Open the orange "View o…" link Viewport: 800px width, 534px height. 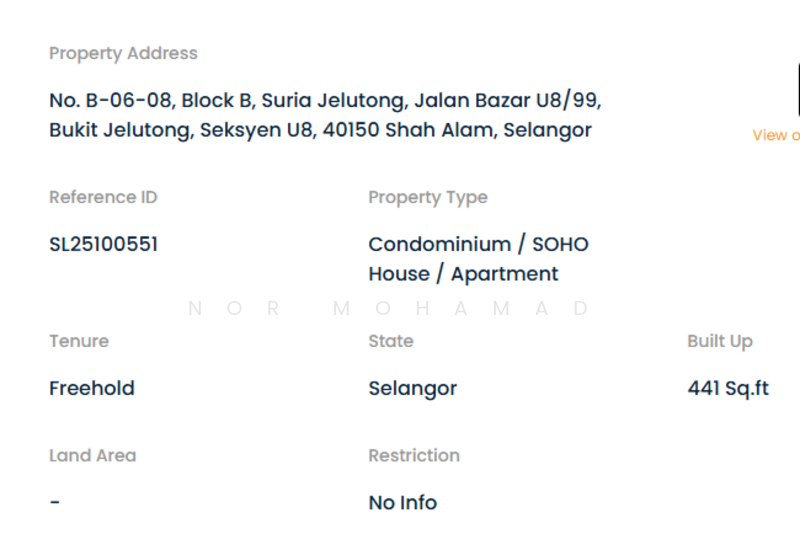(x=776, y=135)
